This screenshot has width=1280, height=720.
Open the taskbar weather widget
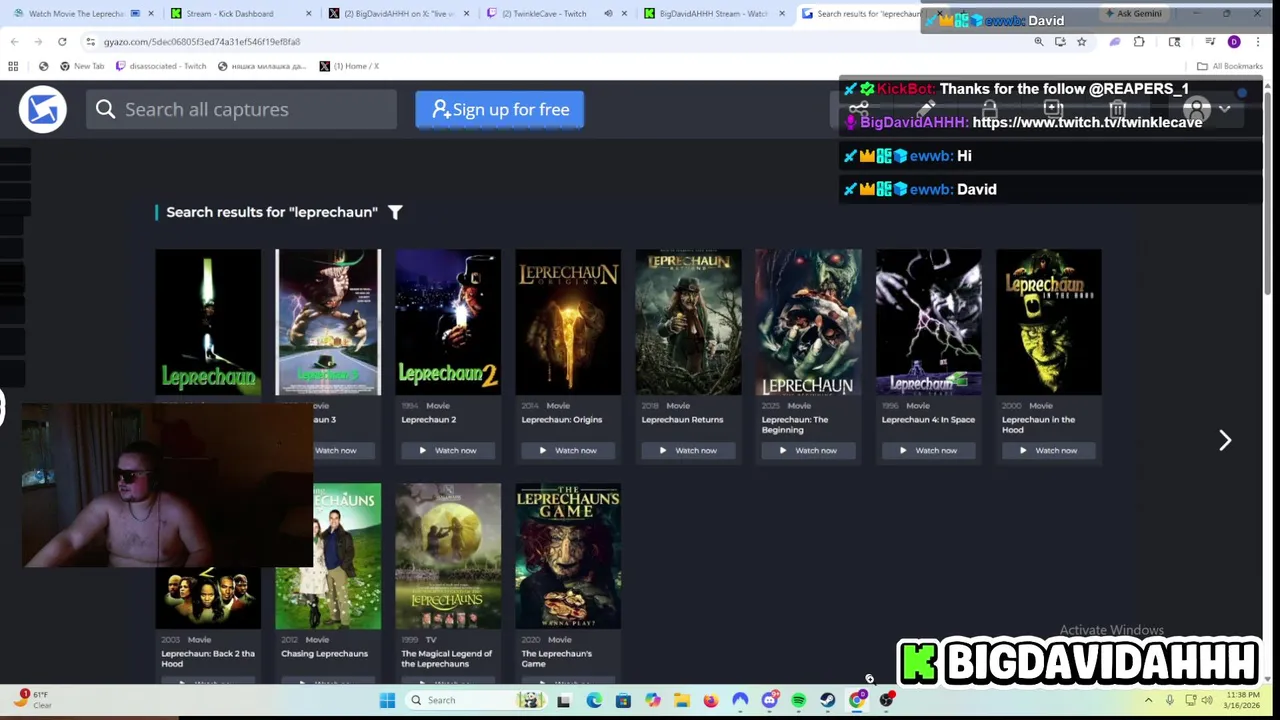pos(32,699)
